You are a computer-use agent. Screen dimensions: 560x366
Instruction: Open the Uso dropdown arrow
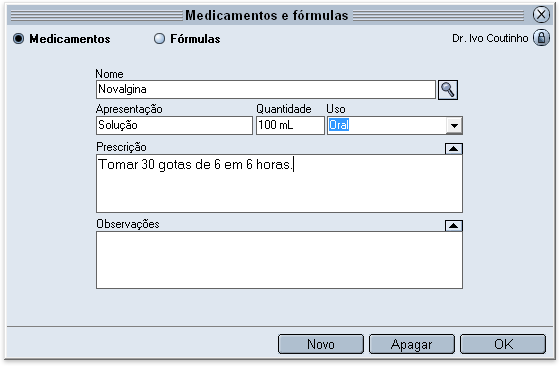click(454, 125)
